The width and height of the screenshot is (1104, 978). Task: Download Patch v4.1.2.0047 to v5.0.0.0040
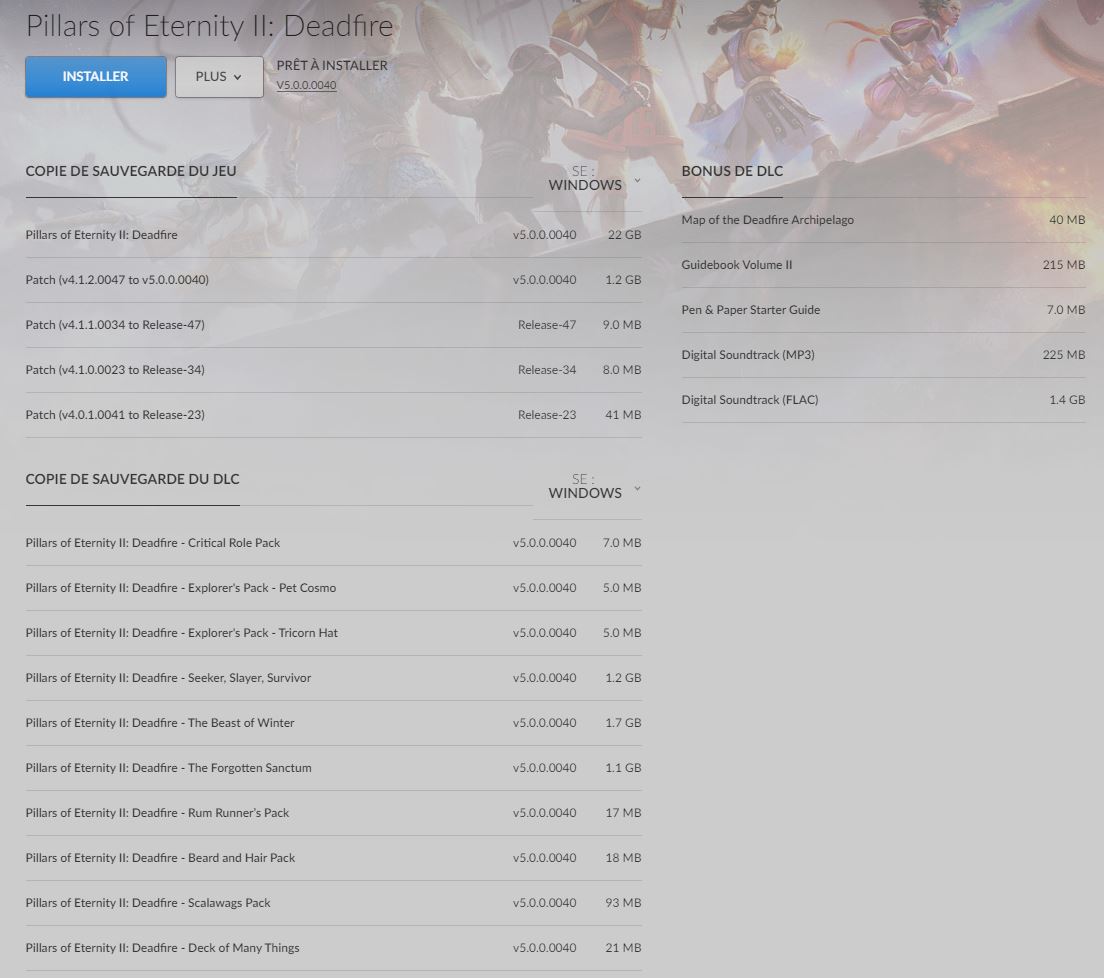333,280
